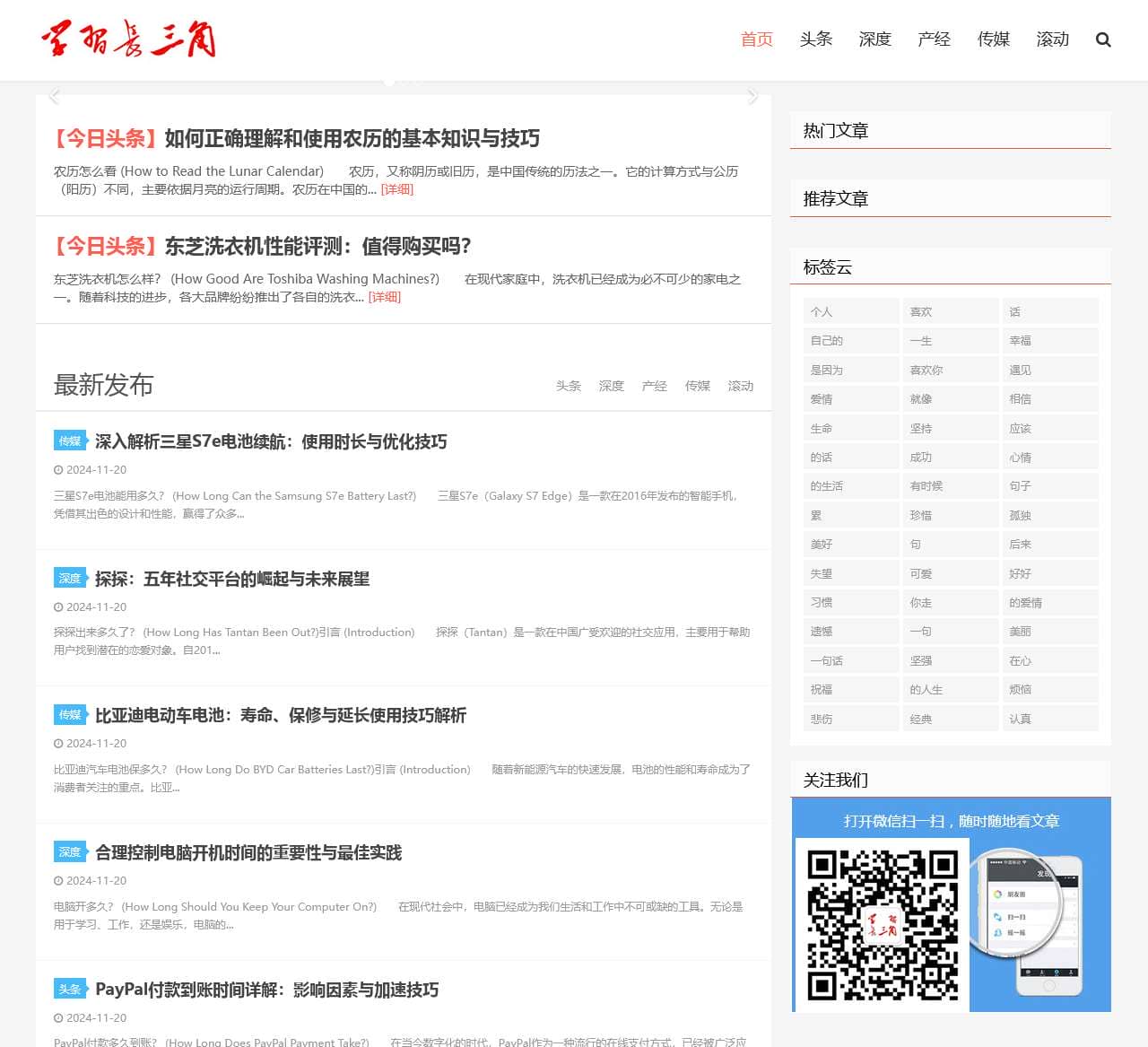Screen dimensions: 1148x1047
Task: Select the 认真 tag in tag cloud
Action: click(x=1050, y=719)
